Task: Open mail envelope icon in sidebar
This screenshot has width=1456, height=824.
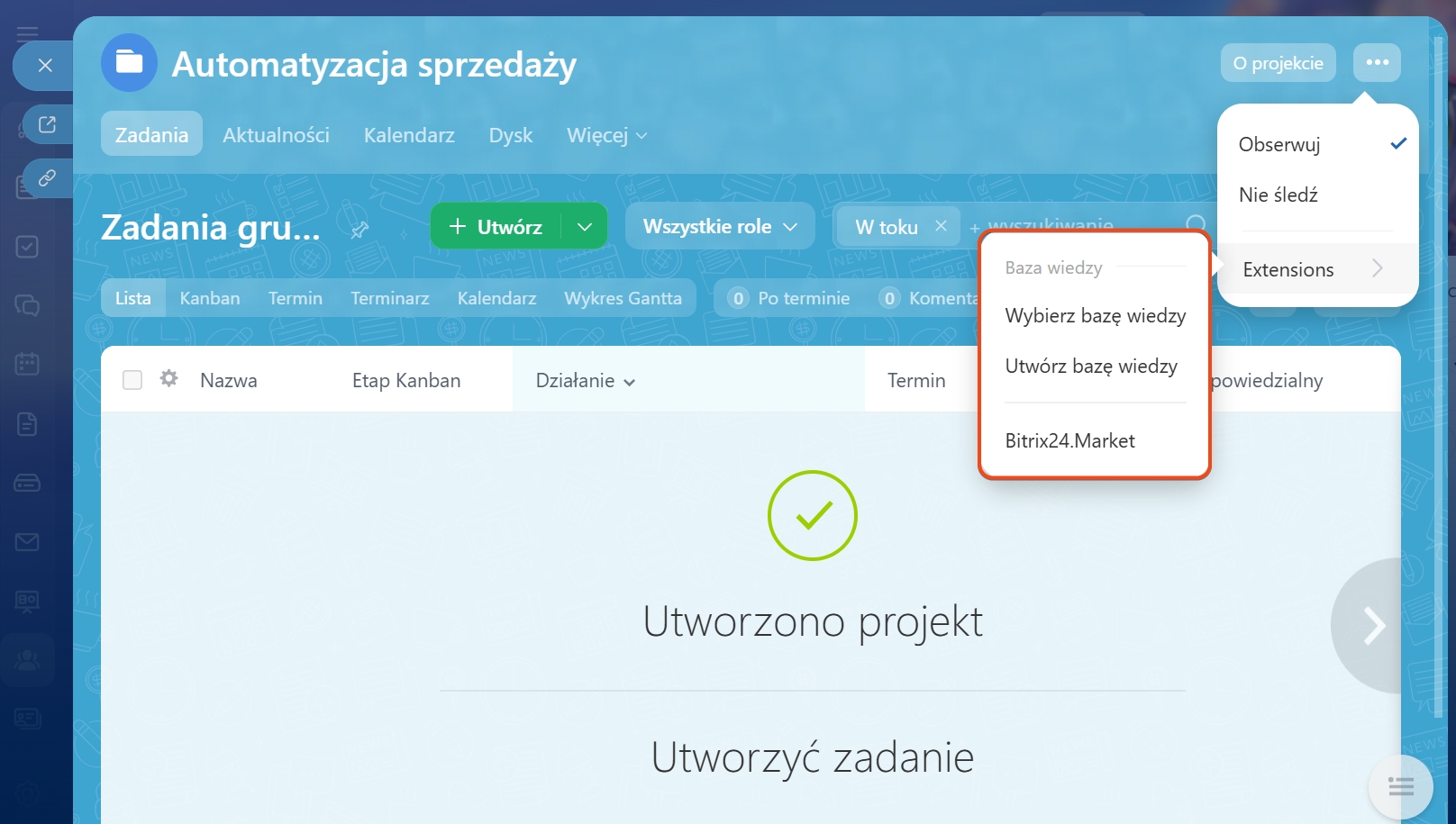Action: click(x=27, y=541)
